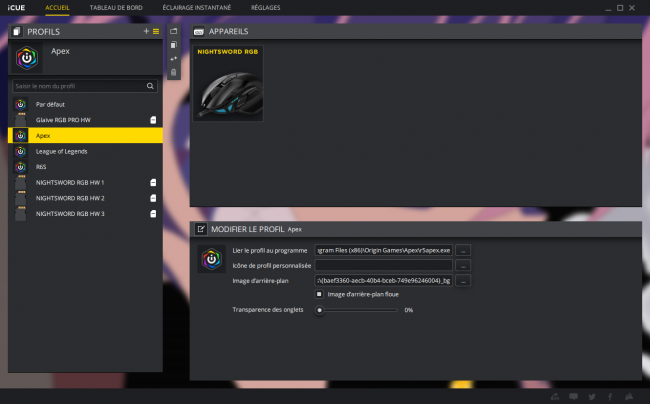Click the Corsair sails logo in bottom bar
Screen dimensions: 650x404
[629, 397]
